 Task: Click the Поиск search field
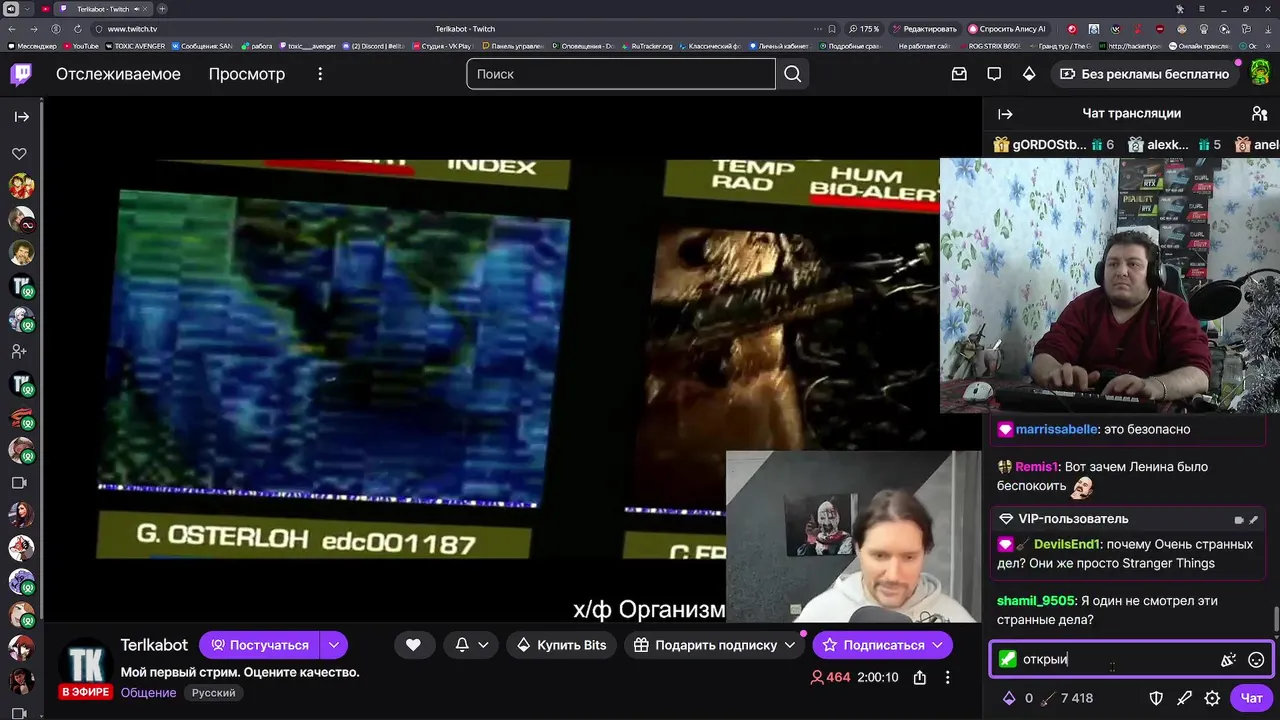coord(620,74)
